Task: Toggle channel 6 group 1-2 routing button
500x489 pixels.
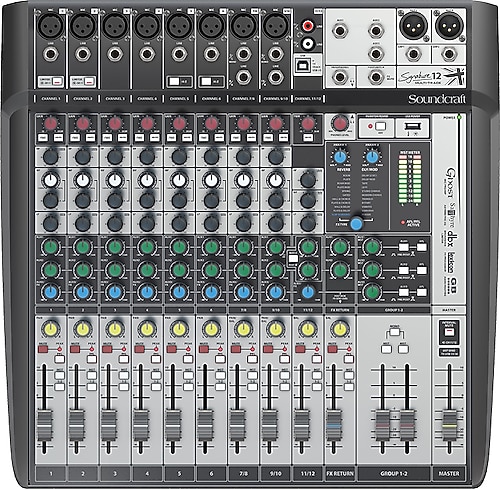Action: [x=220, y=387]
